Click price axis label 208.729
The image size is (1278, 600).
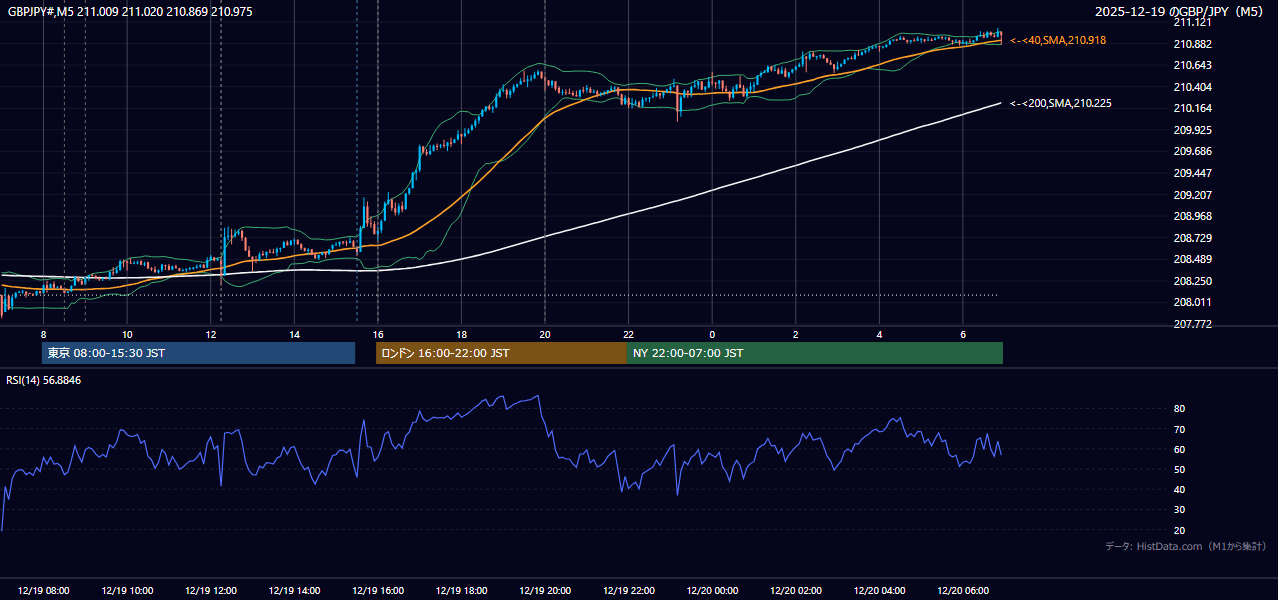1192,238
